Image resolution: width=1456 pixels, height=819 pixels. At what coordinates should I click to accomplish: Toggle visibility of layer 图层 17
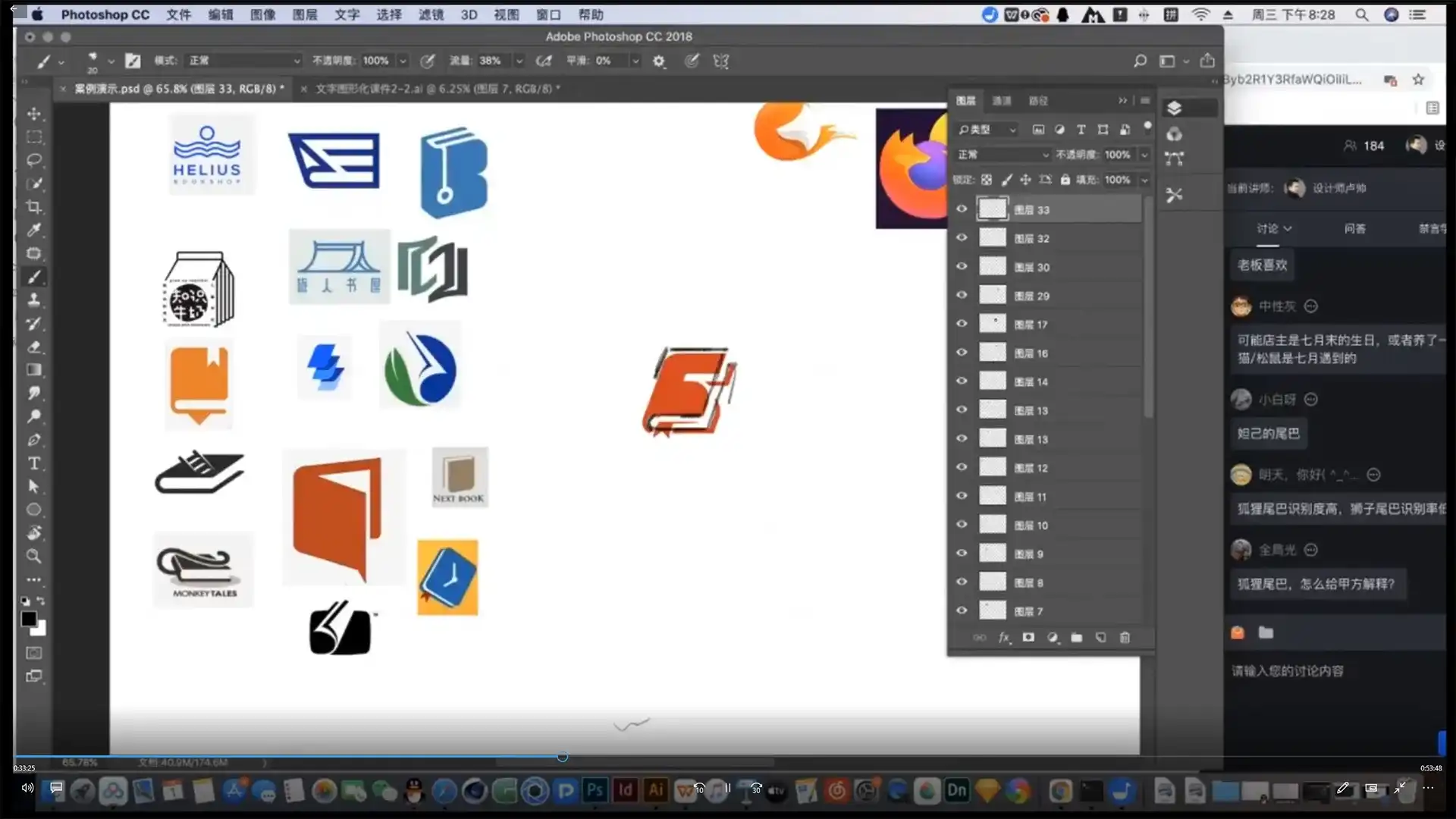click(962, 324)
